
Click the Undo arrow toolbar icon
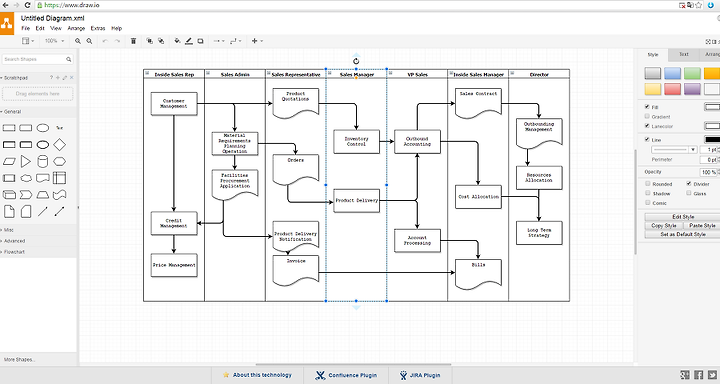[x=105, y=41]
